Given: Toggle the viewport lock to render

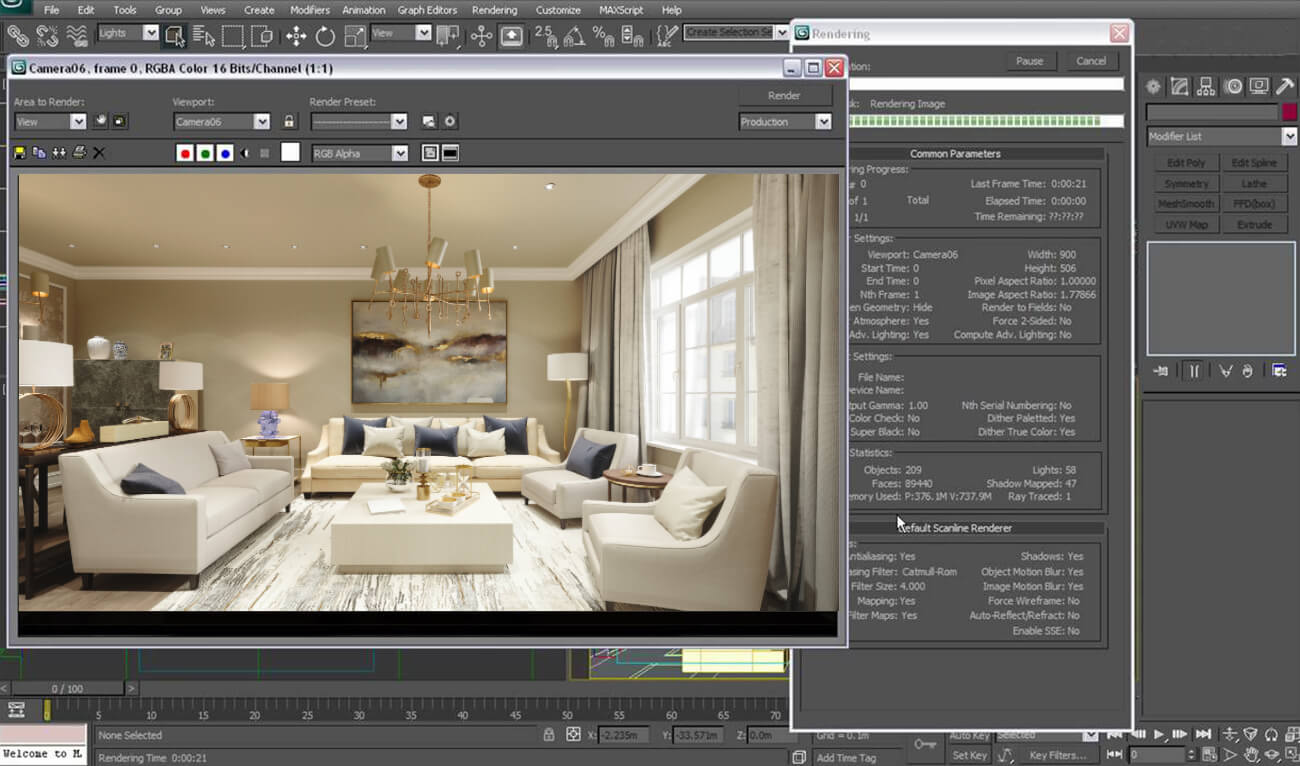Looking at the screenshot, I should [x=289, y=122].
